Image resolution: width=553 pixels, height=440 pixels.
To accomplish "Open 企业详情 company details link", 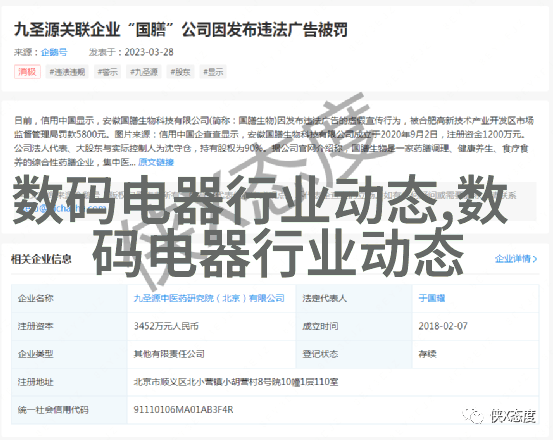I will click(x=512, y=259).
